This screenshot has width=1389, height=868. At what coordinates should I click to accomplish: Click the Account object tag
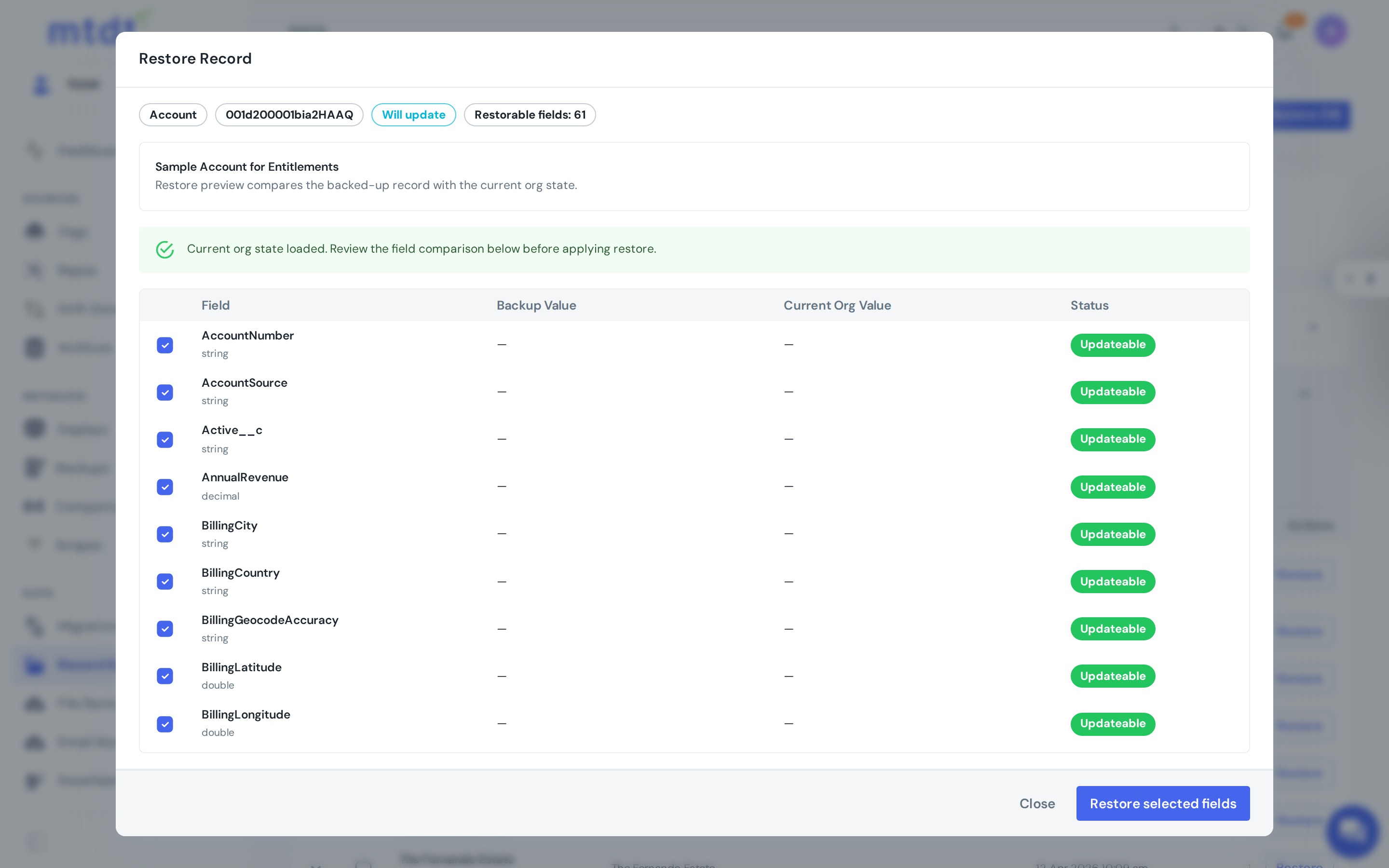pyautogui.click(x=173, y=115)
